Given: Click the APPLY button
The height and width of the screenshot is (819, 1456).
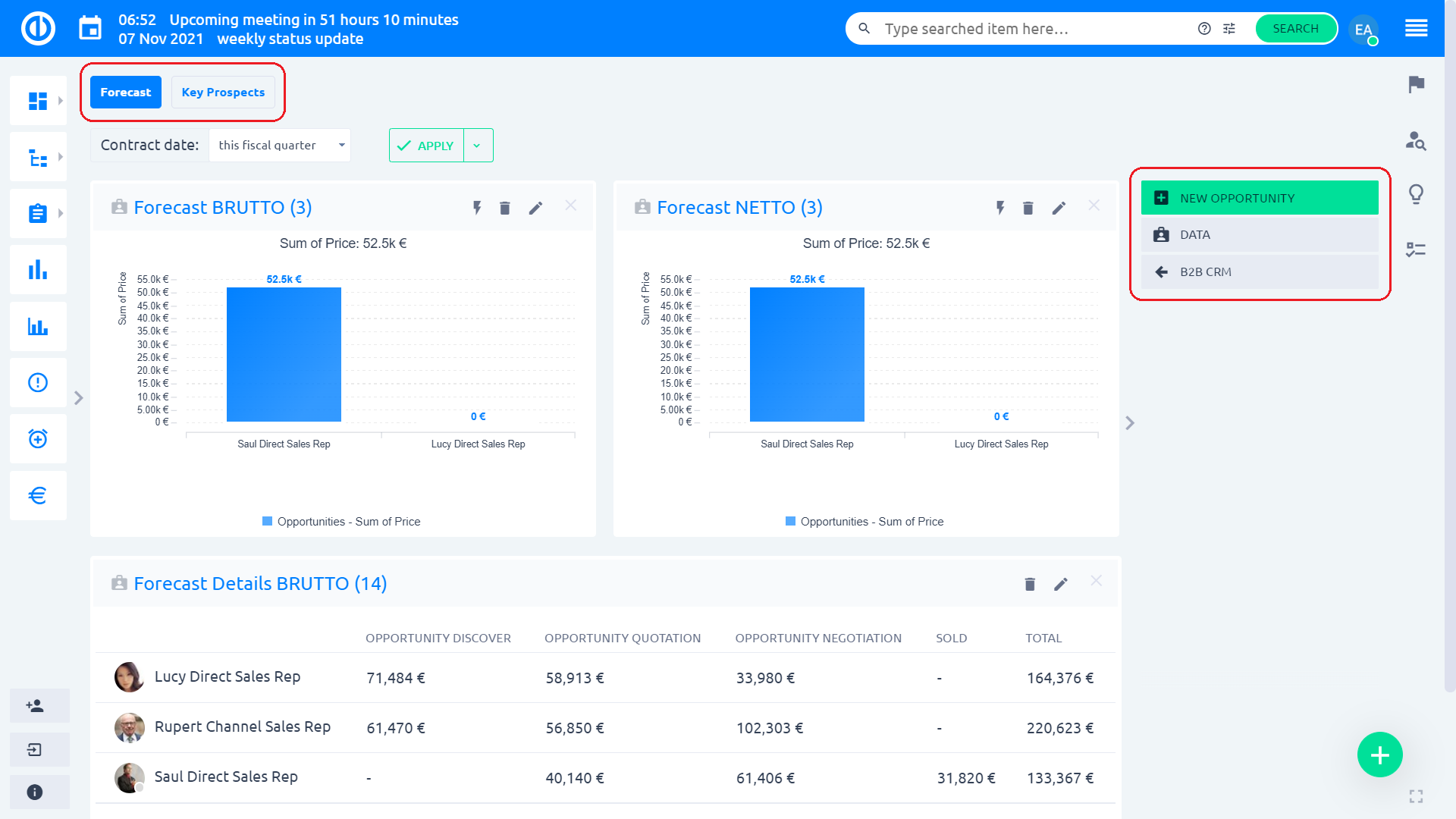Looking at the screenshot, I should click(426, 145).
